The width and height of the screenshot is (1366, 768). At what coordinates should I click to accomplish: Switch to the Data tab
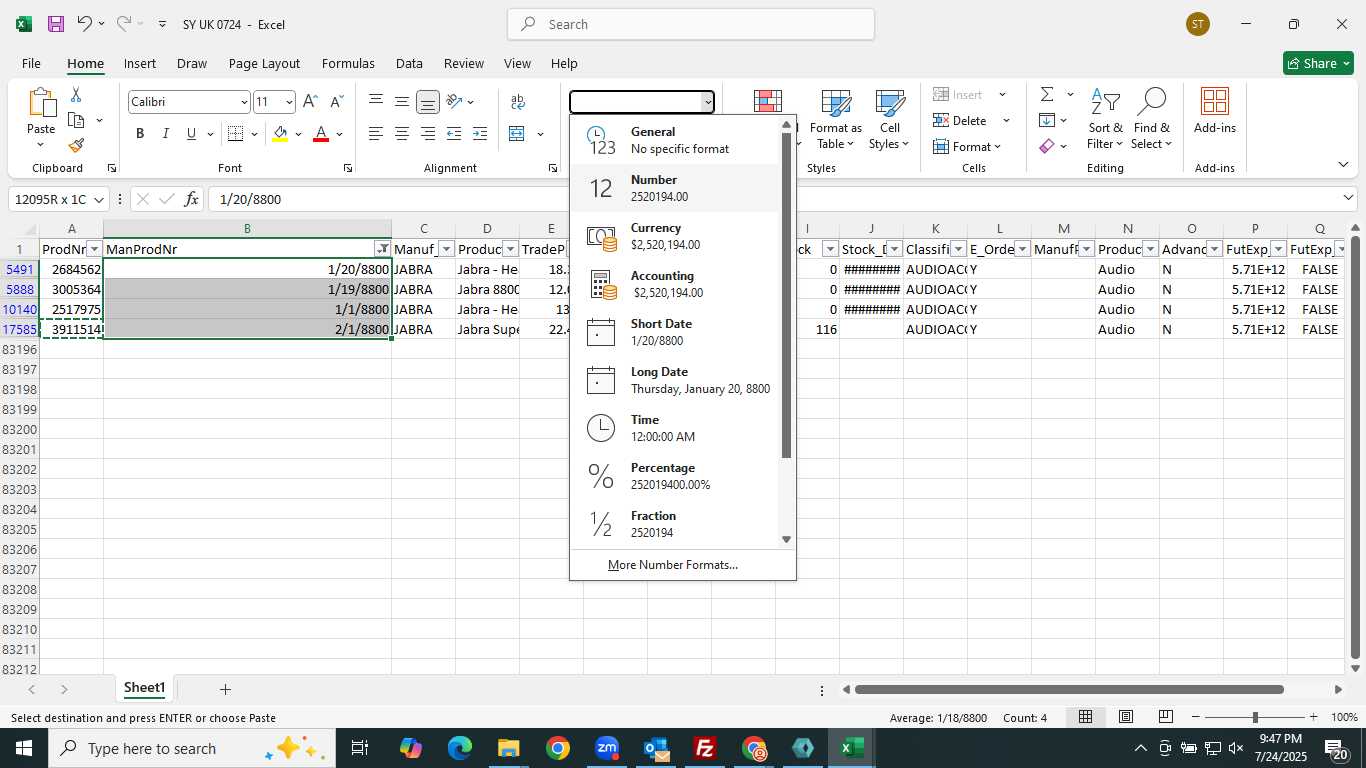(x=409, y=63)
